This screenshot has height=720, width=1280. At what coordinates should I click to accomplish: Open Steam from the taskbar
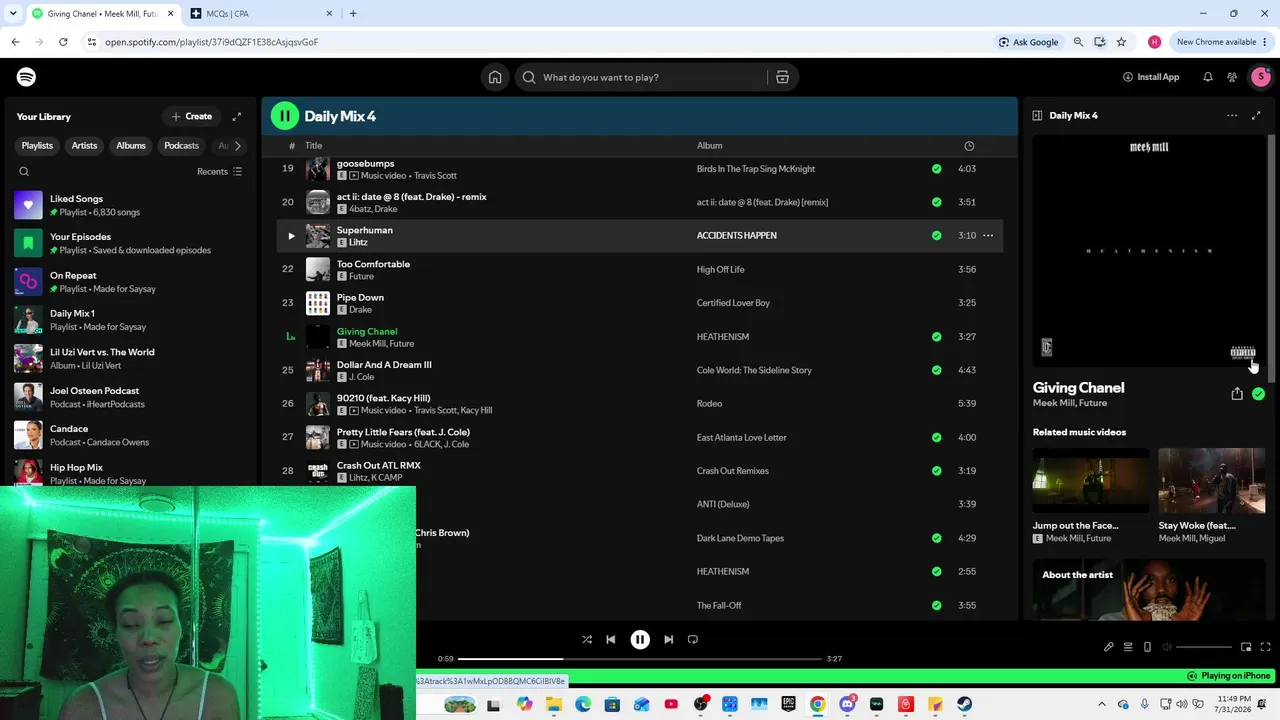tap(964, 705)
